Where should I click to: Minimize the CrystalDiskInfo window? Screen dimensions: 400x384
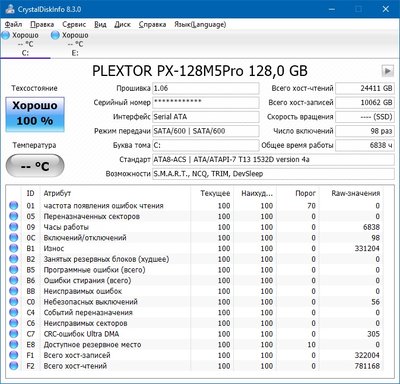pos(332,9)
